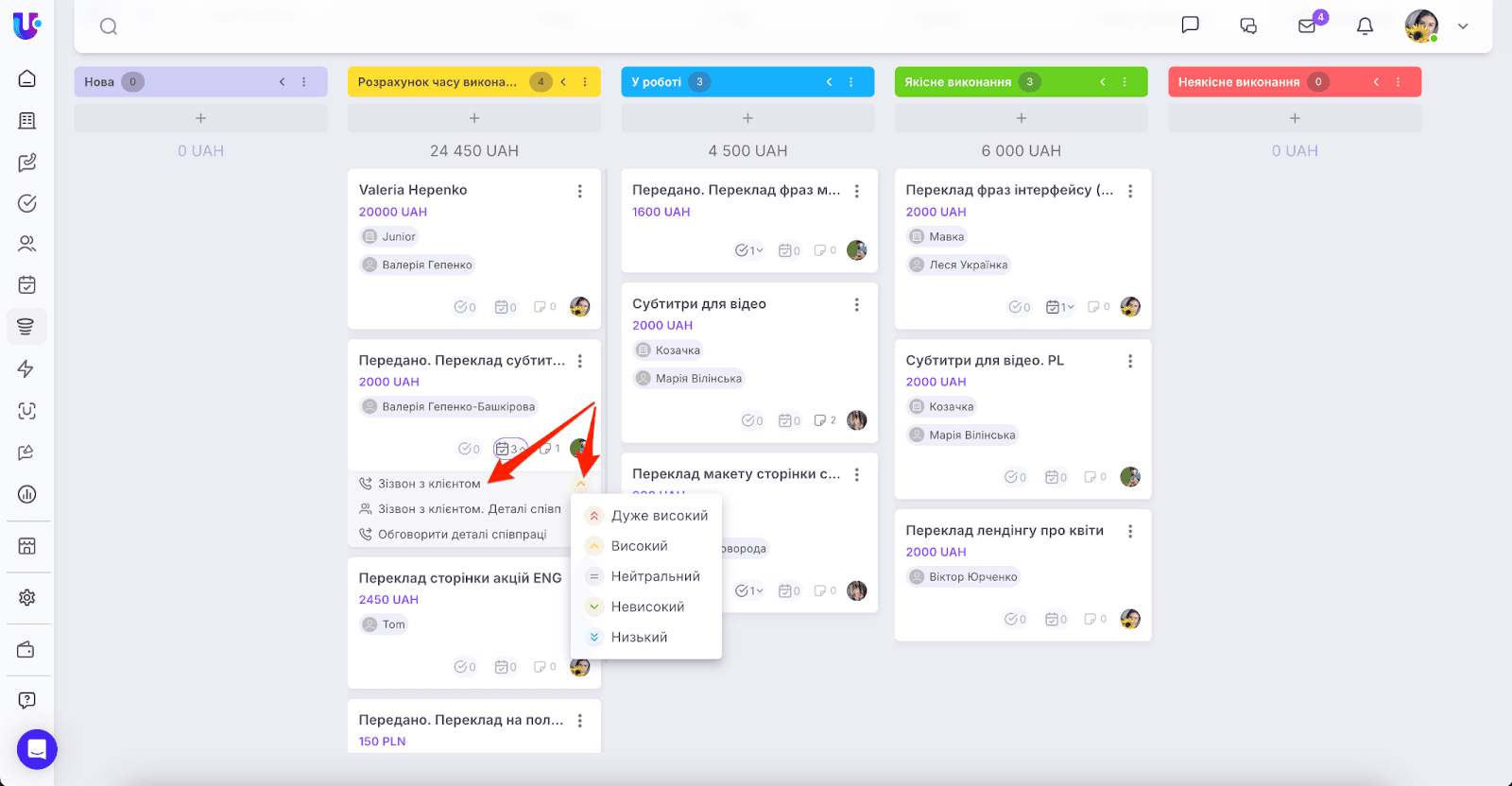The width and height of the screenshot is (1512, 786).
Task: Open the mail icon with badge 4
Action: 1308,26
